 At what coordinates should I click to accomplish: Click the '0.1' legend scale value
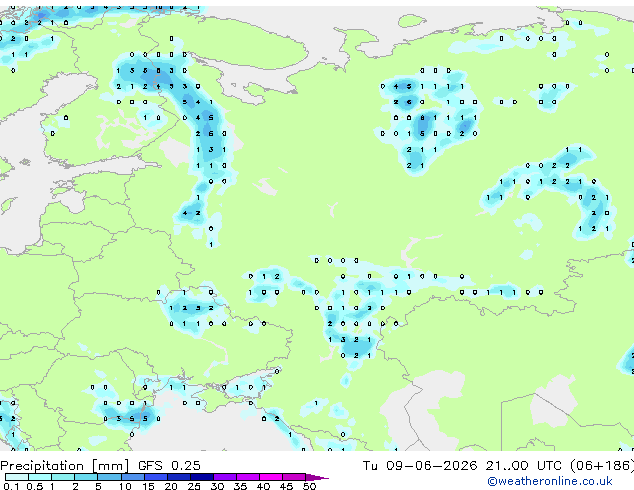(x=11, y=486)
